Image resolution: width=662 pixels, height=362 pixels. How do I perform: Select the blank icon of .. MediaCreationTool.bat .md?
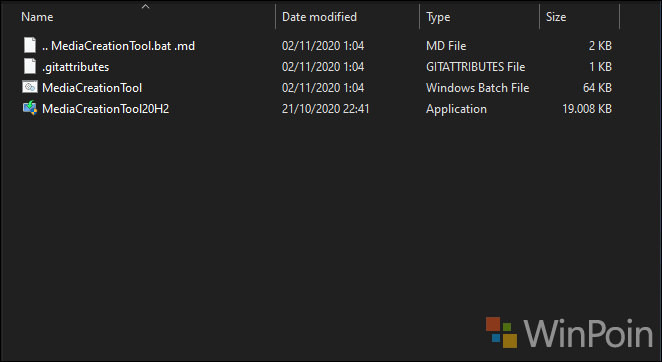click(30, 45)
